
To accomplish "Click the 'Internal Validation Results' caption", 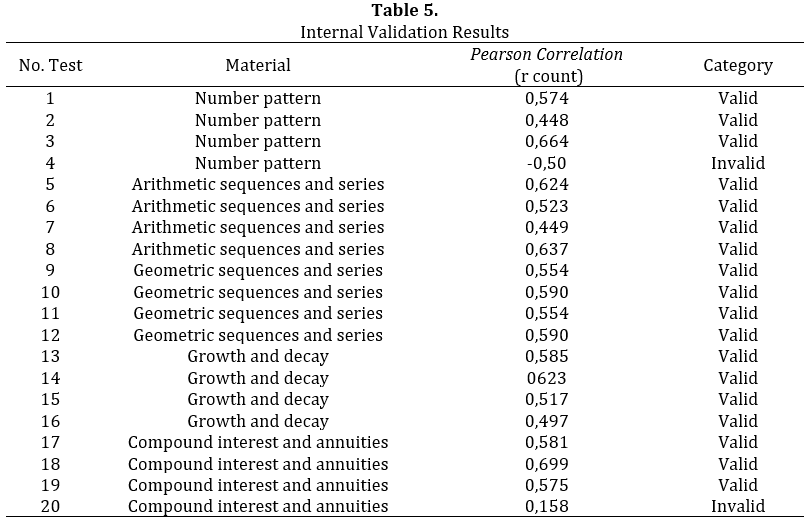I will click(x=404, y=32).
